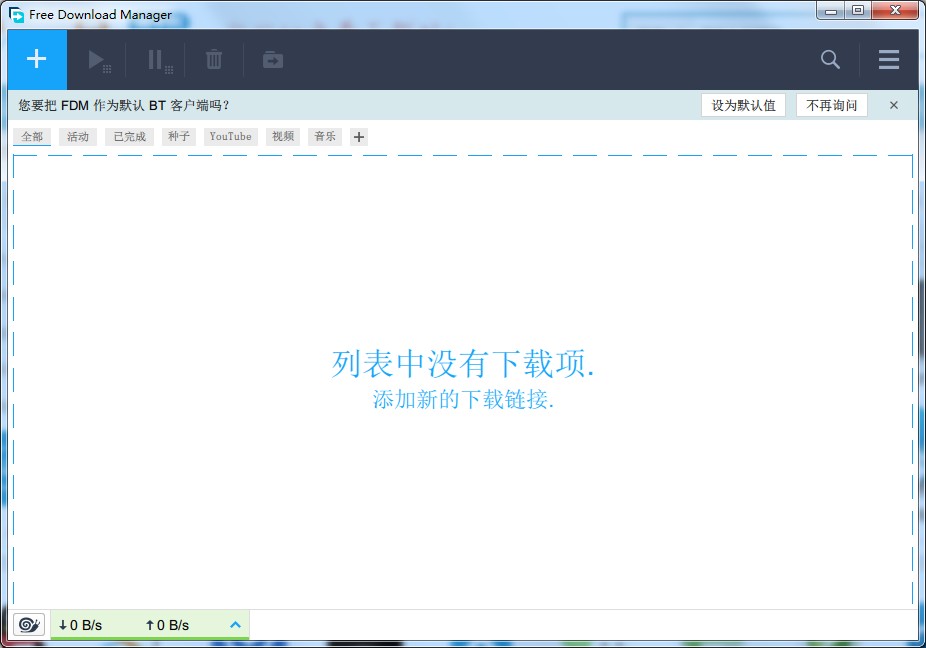The height and width of the screenshot is (648, 926).
Task: Dismiss the default BT client notification bar
Action: [x=894, y=105]
